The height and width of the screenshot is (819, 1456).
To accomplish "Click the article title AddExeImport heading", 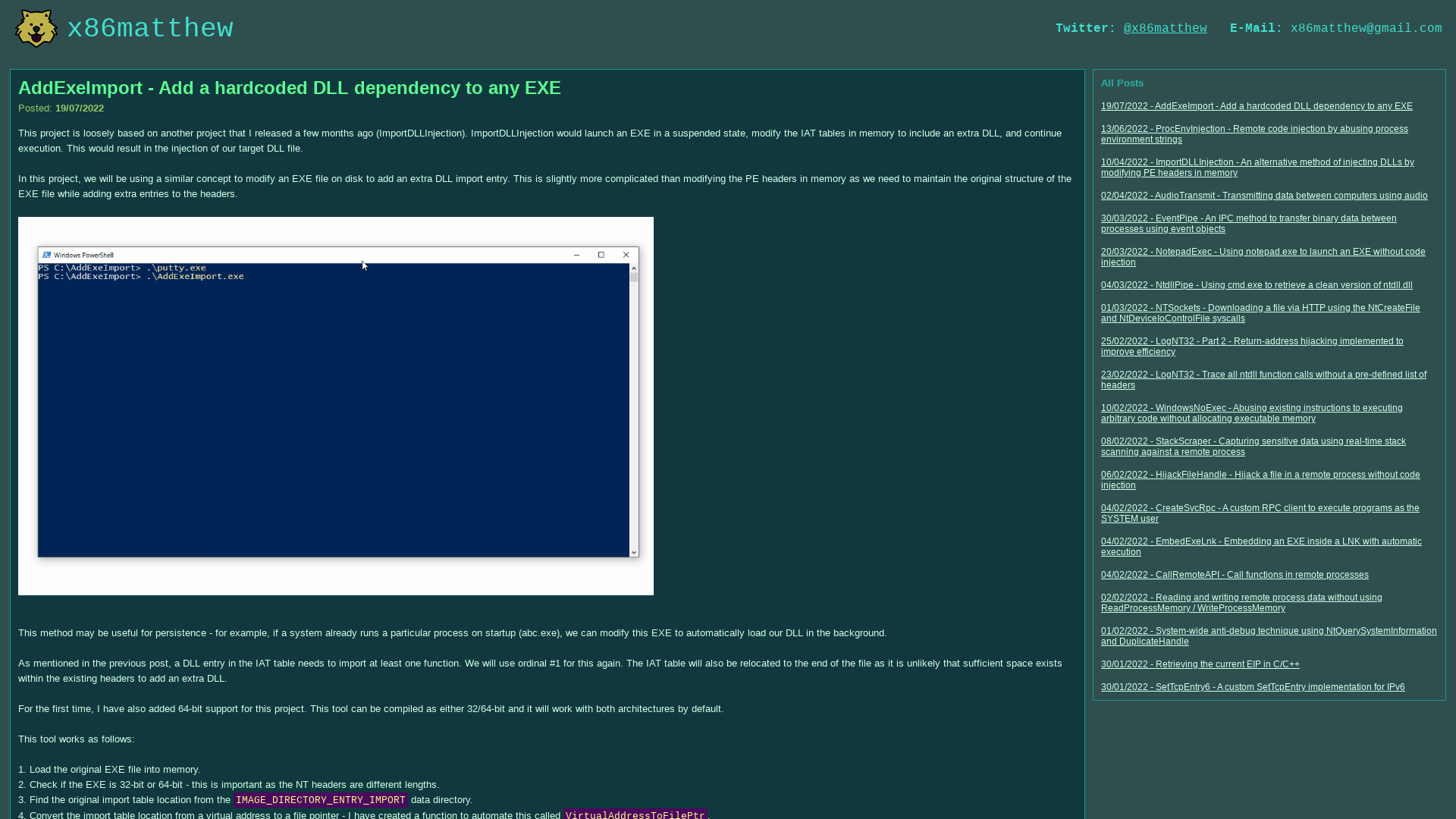I will pos(289,87).
